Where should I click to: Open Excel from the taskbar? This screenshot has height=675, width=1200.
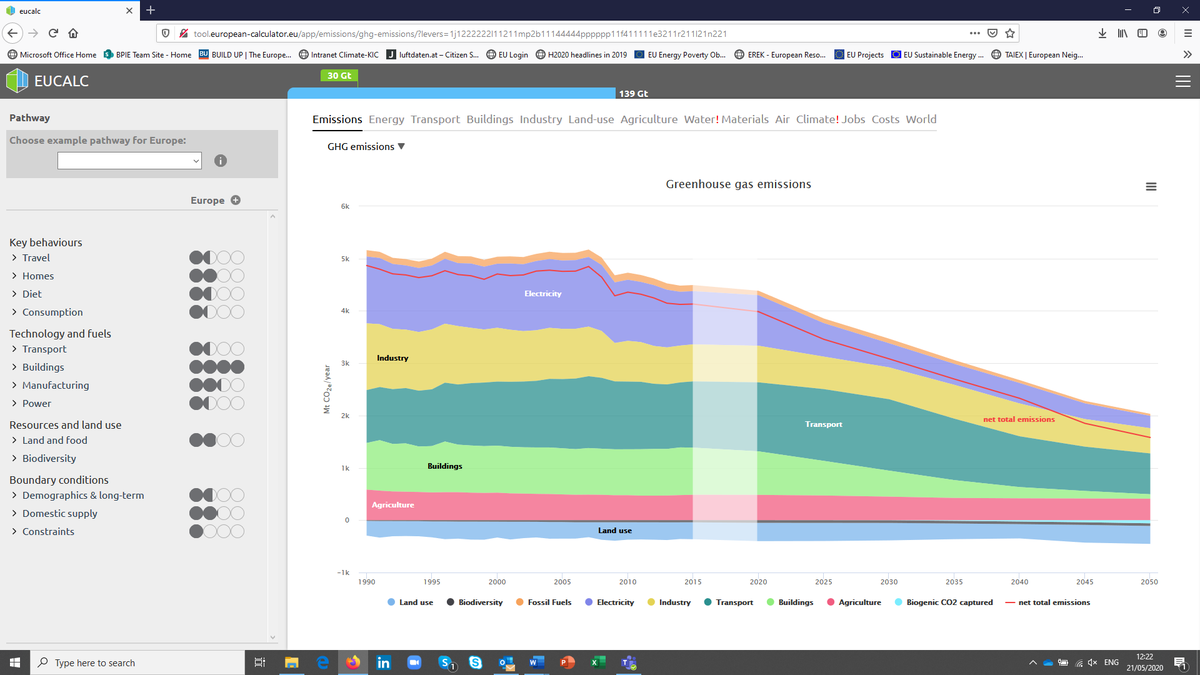pos(598,663)
